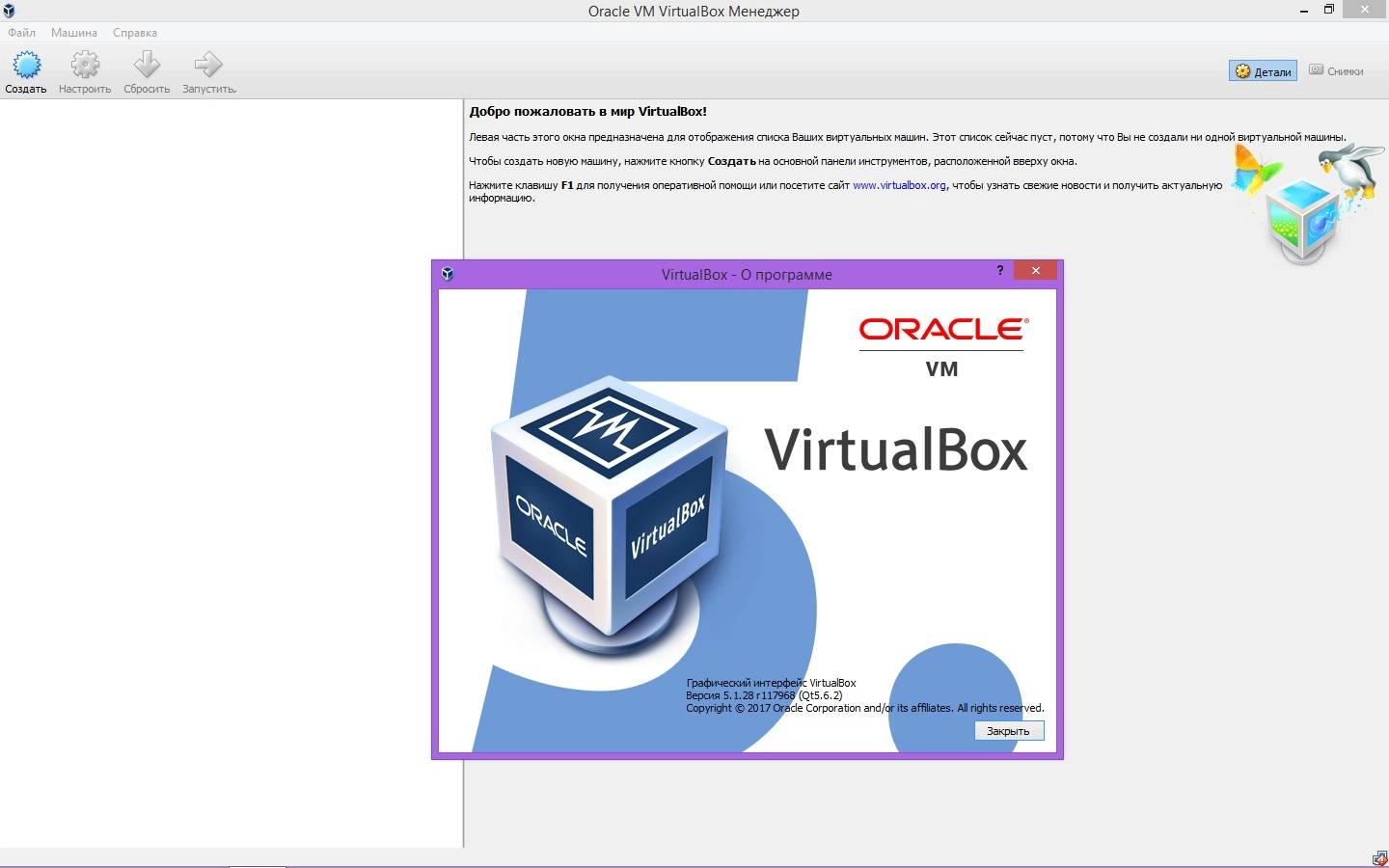Click the Закрыть button in About dialog
This screenshot has height=868, width=1389.
(1008, 731)
